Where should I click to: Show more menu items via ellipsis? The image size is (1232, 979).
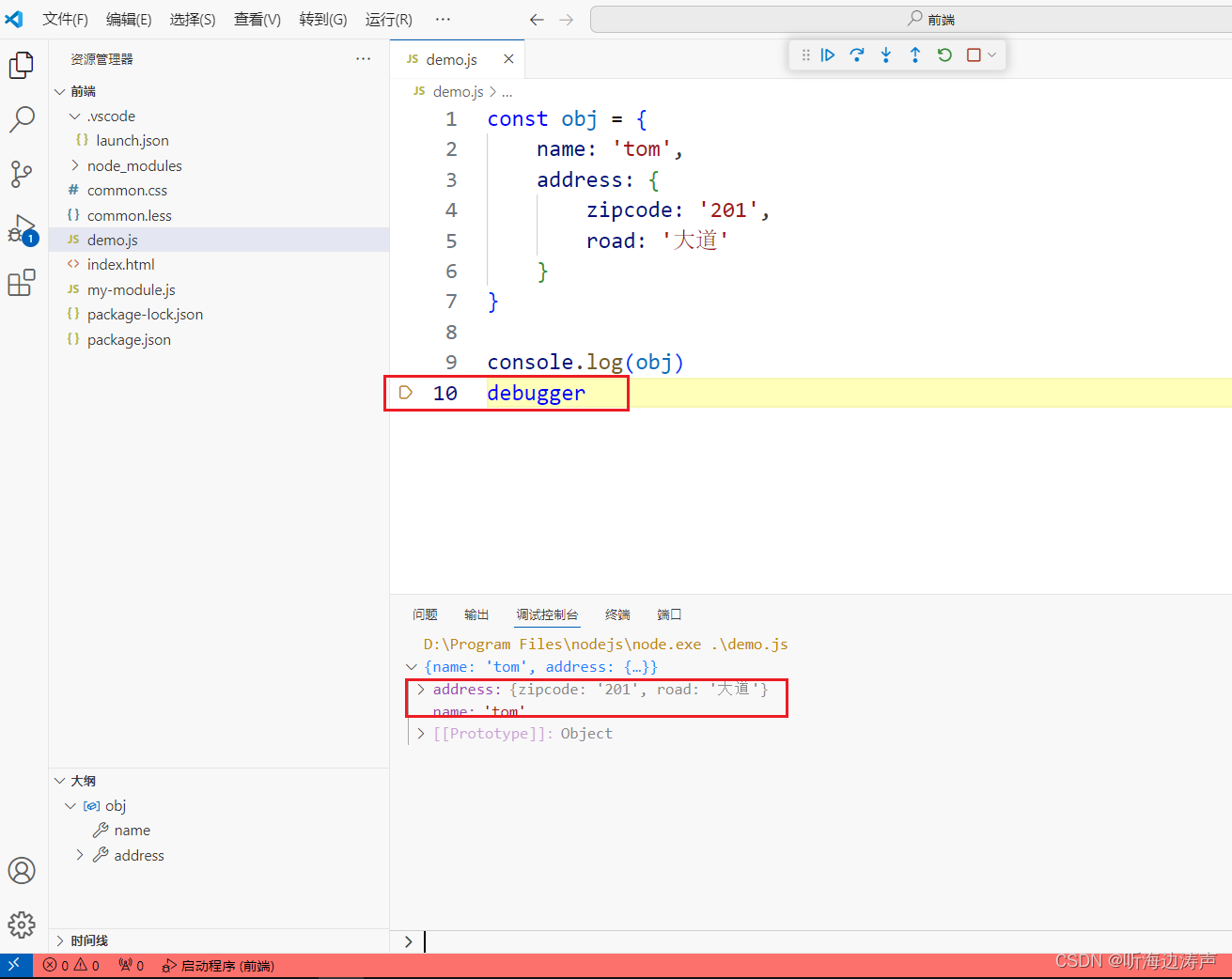point(444,20)
